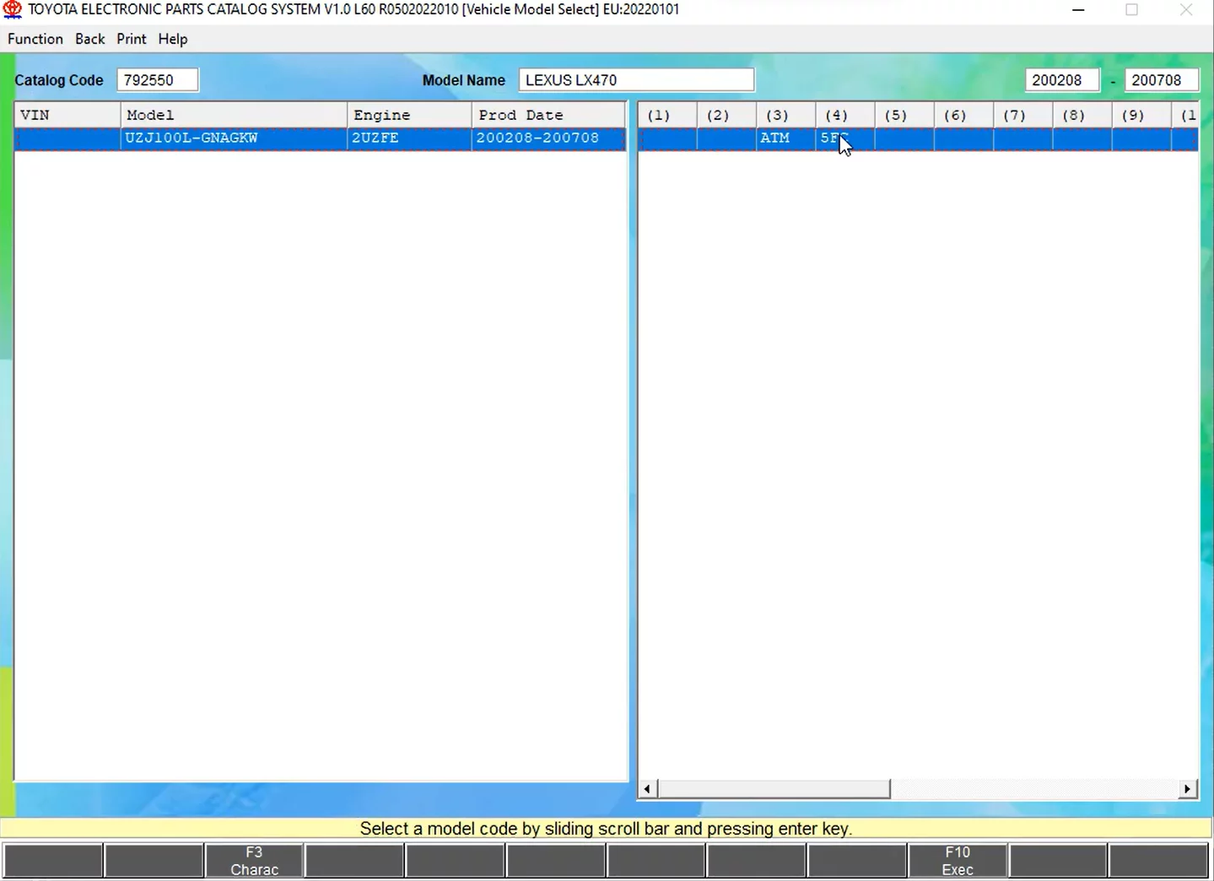Image resolution: width=1214 pixels, height=881 pixels.
Task: Click the horizontal scrollbar thumb
Action: [773, 789]
